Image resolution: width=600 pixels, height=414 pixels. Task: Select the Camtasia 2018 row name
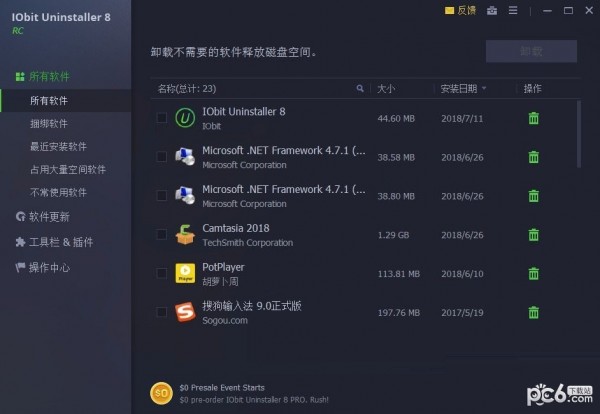click(x=236, y=228)
